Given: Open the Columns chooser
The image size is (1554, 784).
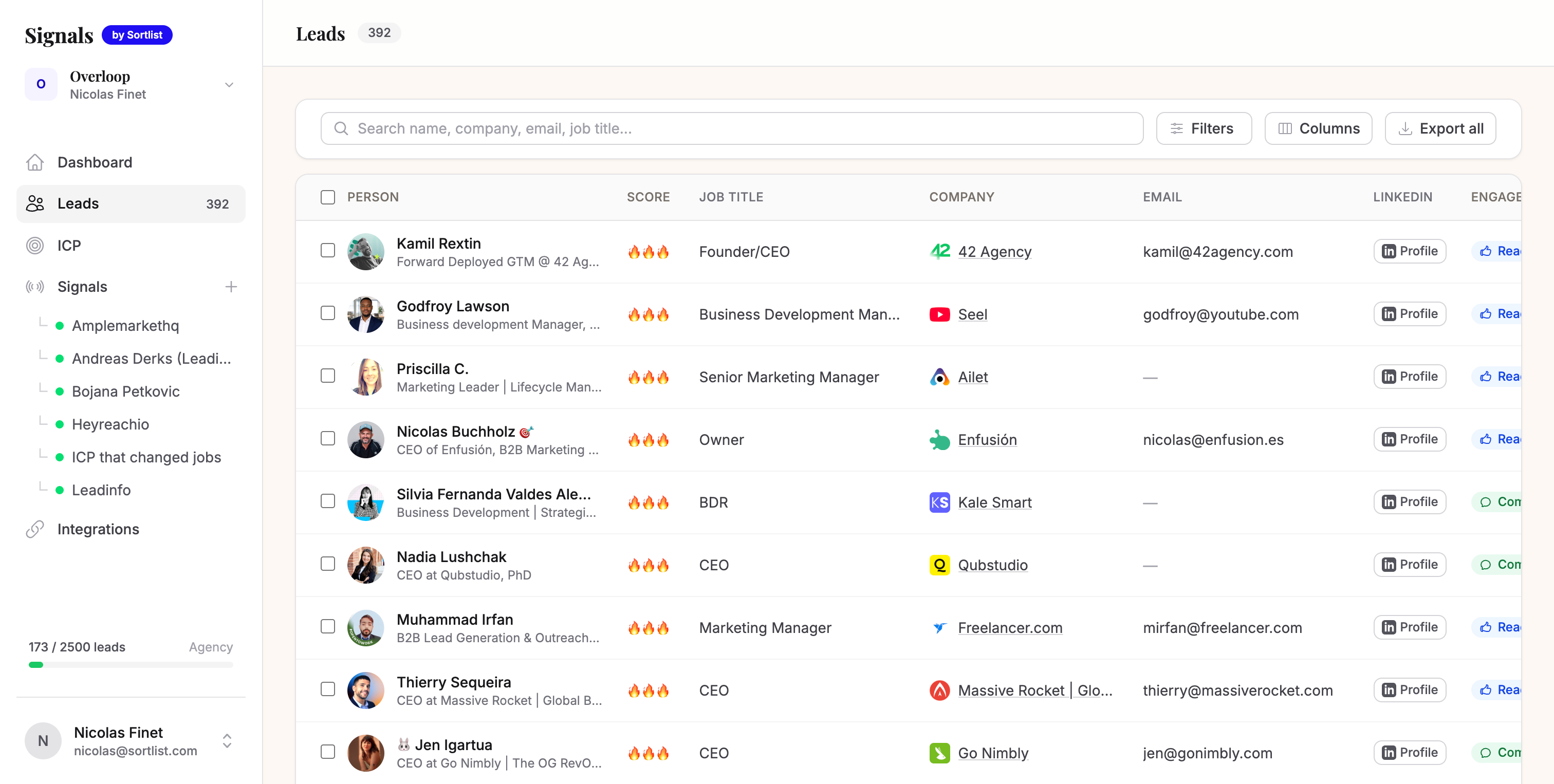Looking at the screenshot, I should pos(1318,128).
